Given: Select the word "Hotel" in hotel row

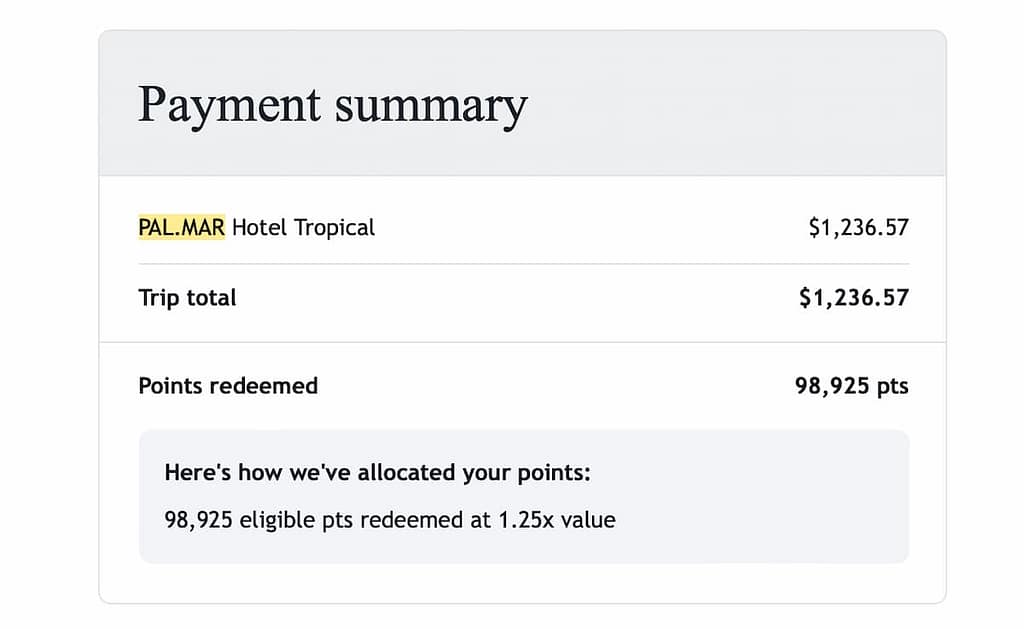Looking at the screenshot, I should pyautogui.click(x=260, y=227).
